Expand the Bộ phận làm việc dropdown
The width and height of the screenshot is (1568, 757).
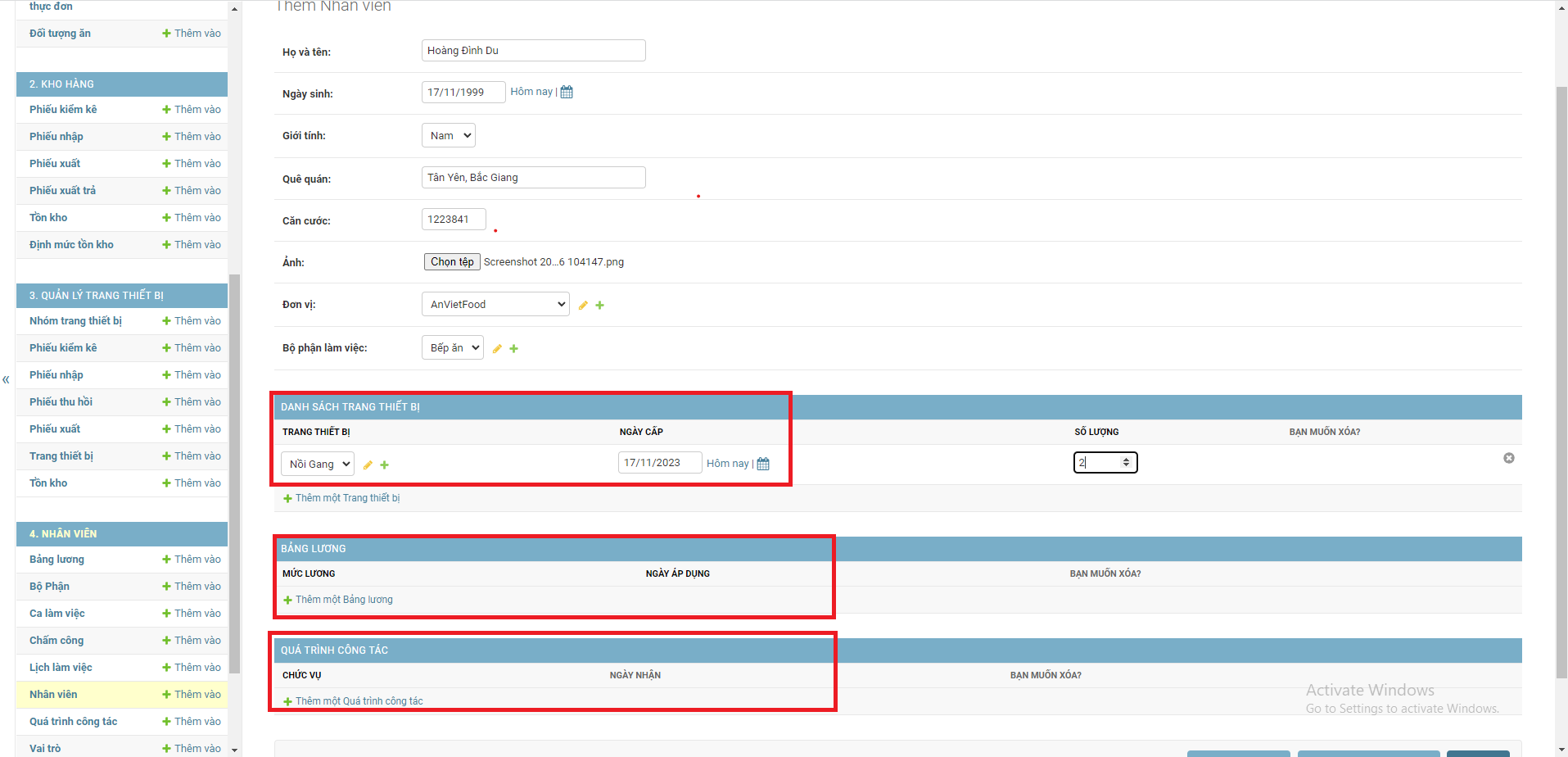click(452, 348)
